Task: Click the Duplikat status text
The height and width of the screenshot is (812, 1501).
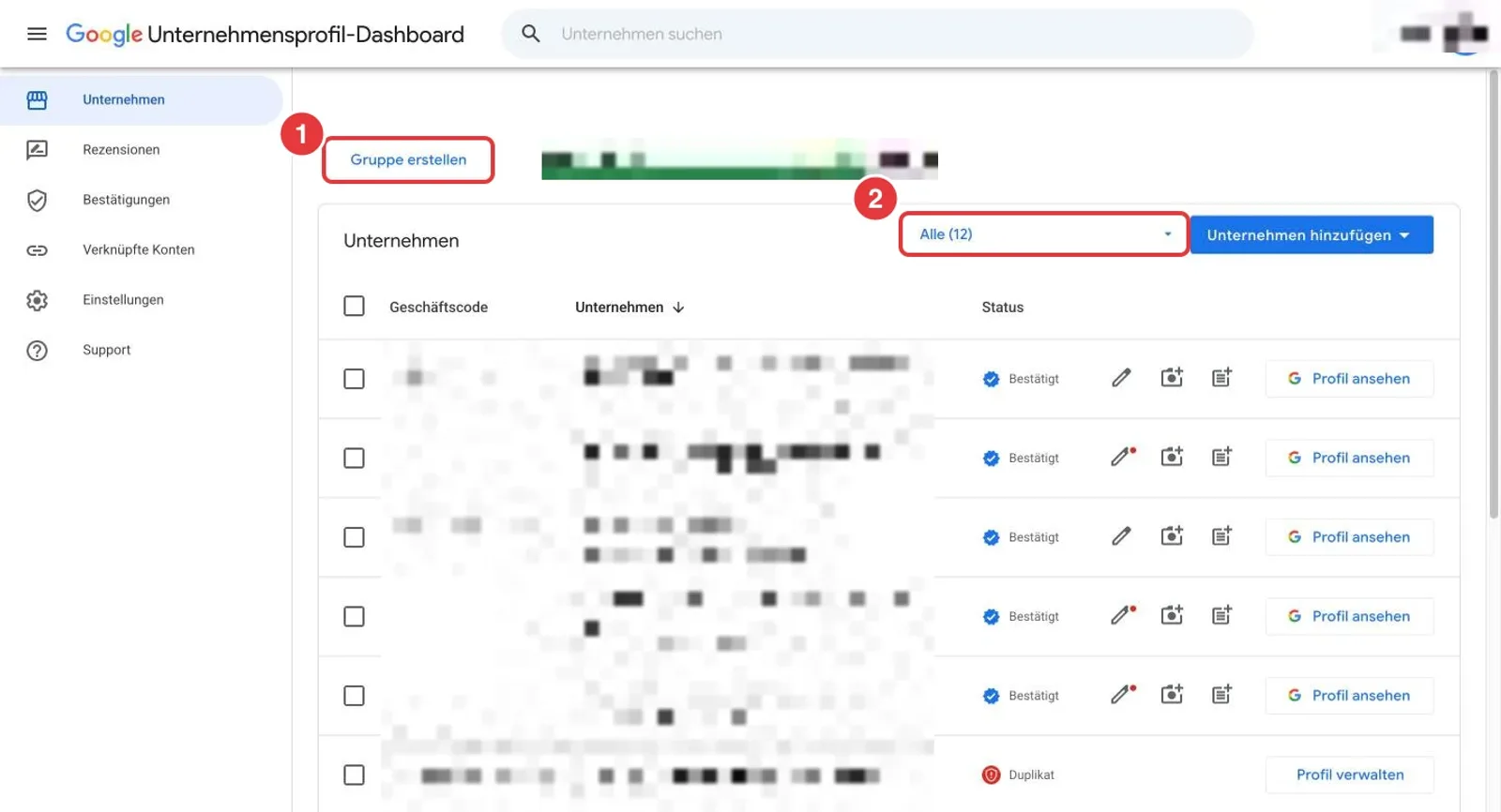Action: [x=1031, y=775]
